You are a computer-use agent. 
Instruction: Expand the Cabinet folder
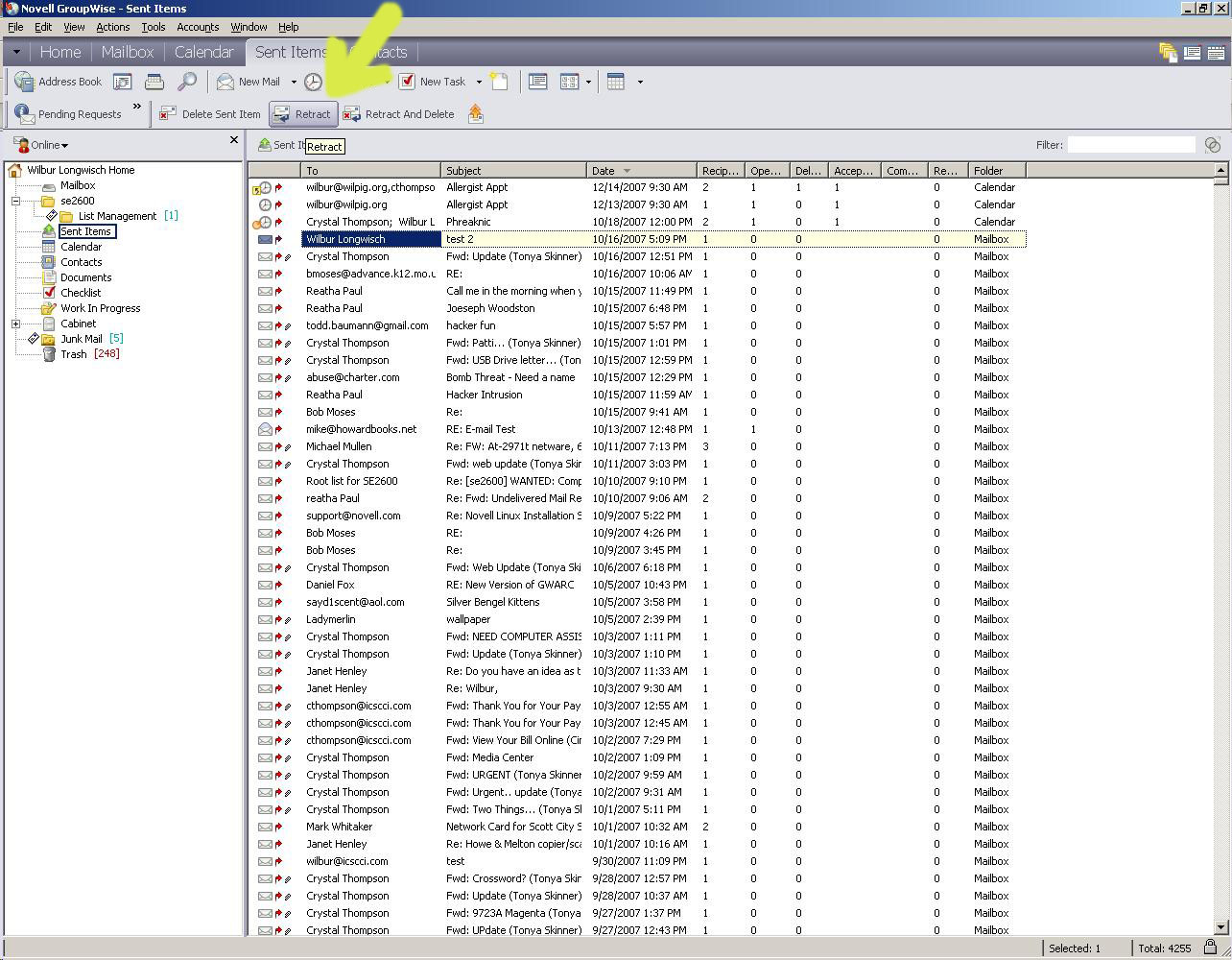coord(15,324)
